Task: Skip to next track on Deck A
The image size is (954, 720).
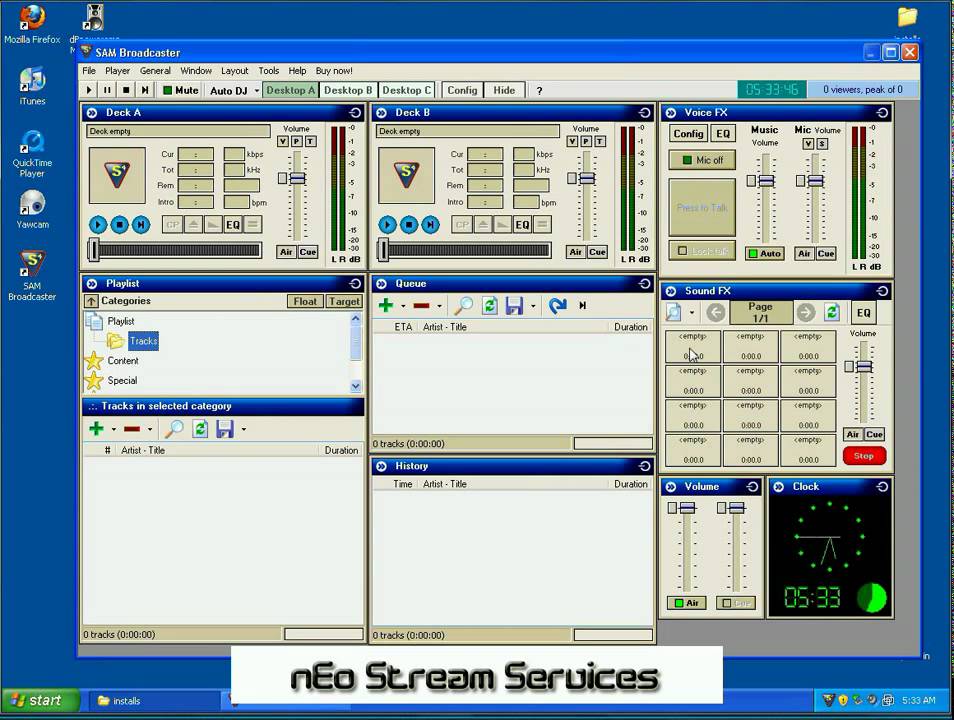Action: tap(141, 225)
